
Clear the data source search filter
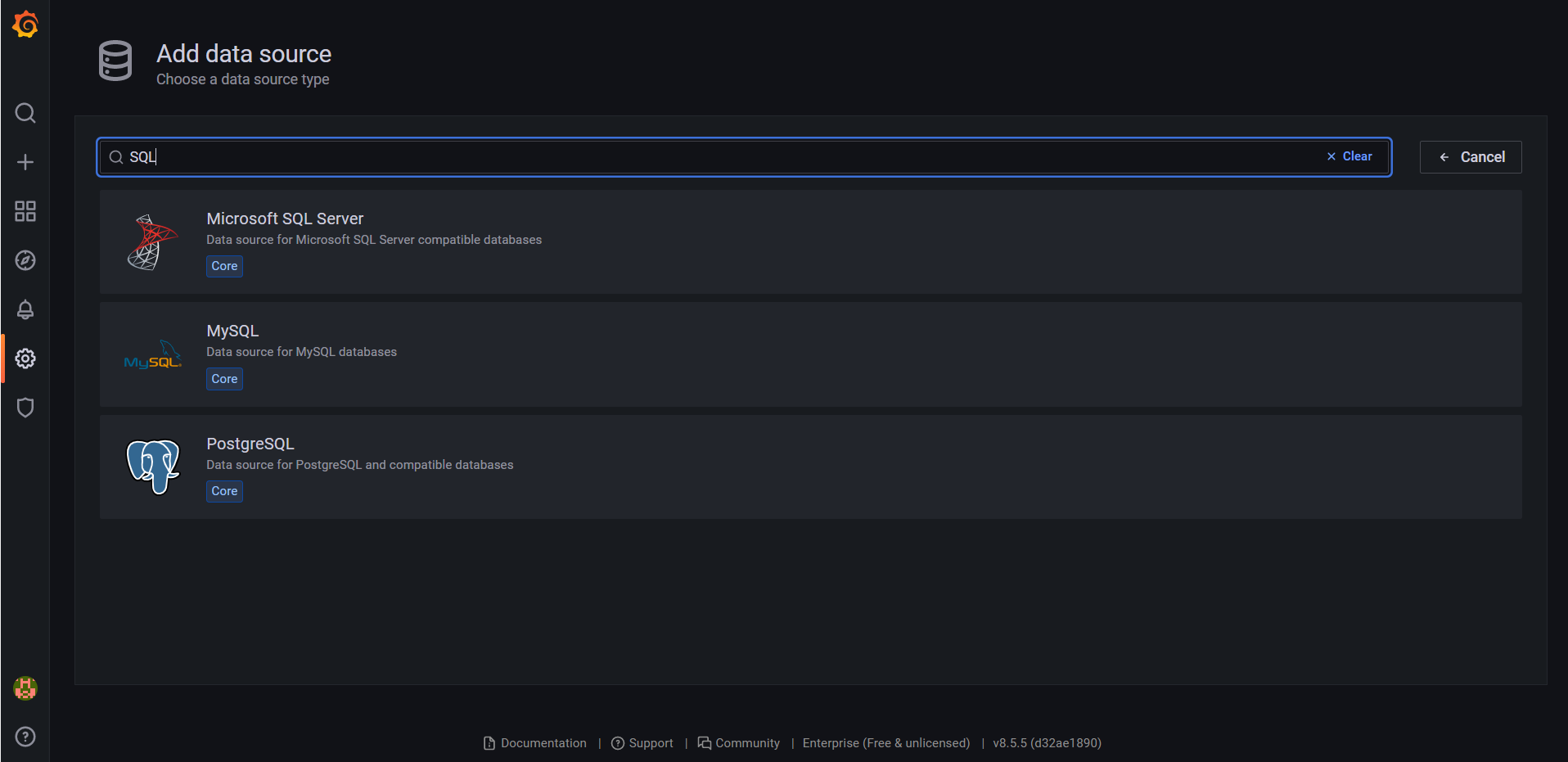pyautogui.click(x=1349, y=156)
